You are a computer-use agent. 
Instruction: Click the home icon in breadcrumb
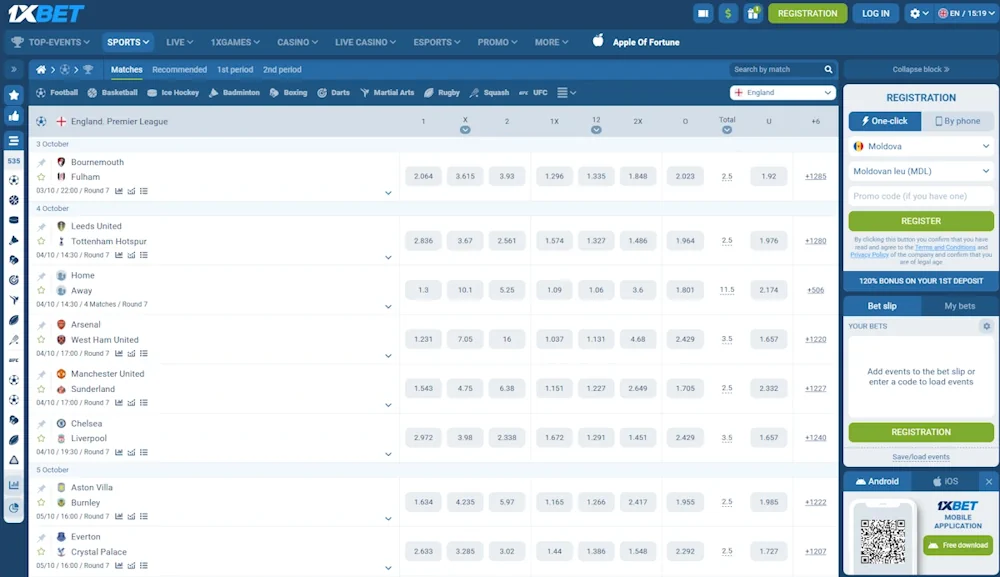point(41,70)
